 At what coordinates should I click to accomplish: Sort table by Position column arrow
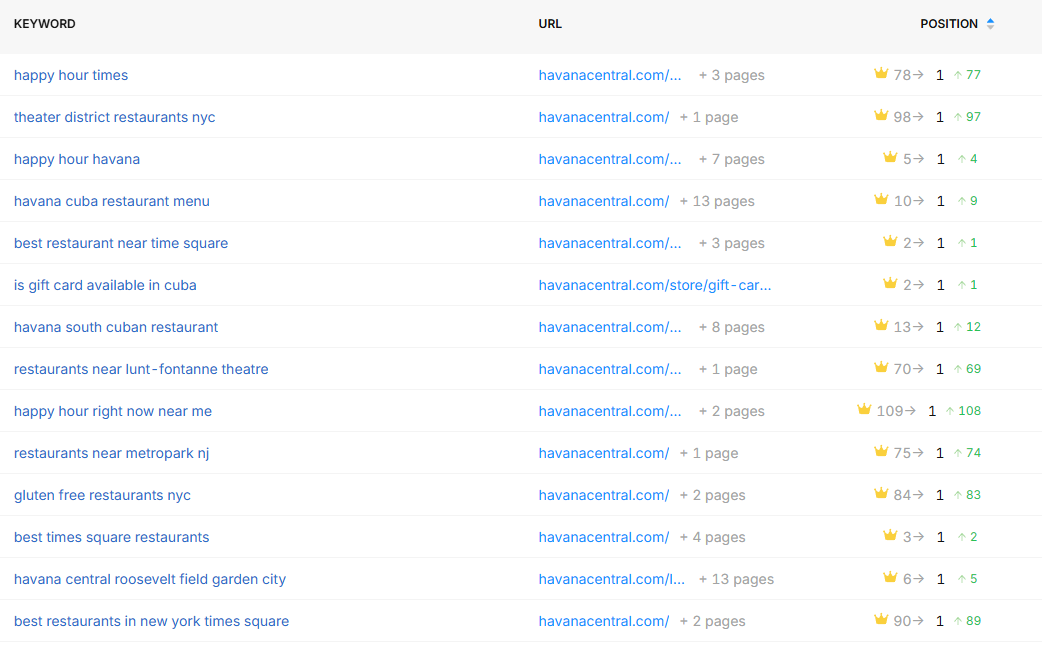990,24
